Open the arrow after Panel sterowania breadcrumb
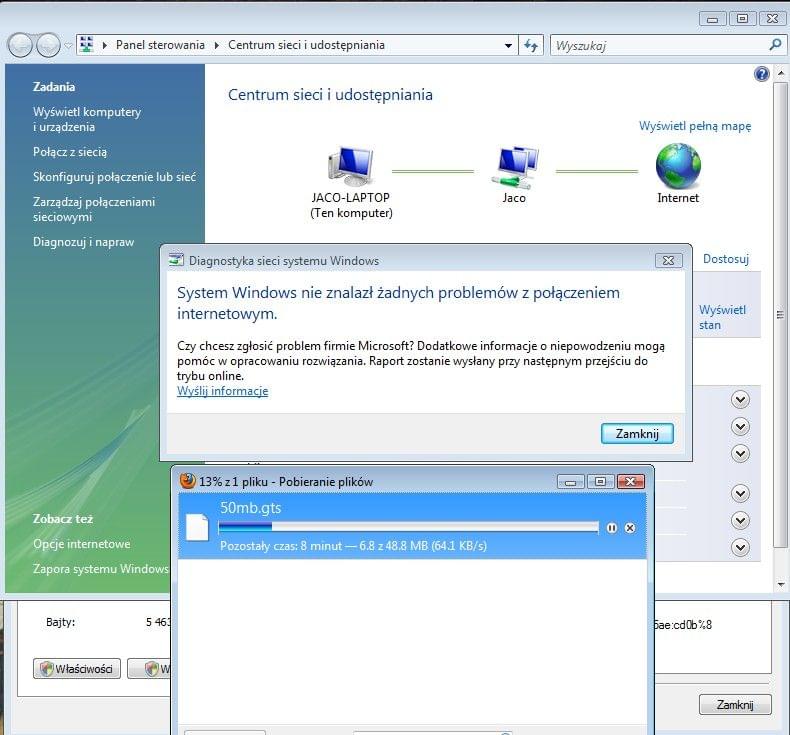The image size is (790, 735). tap(216, 45)
